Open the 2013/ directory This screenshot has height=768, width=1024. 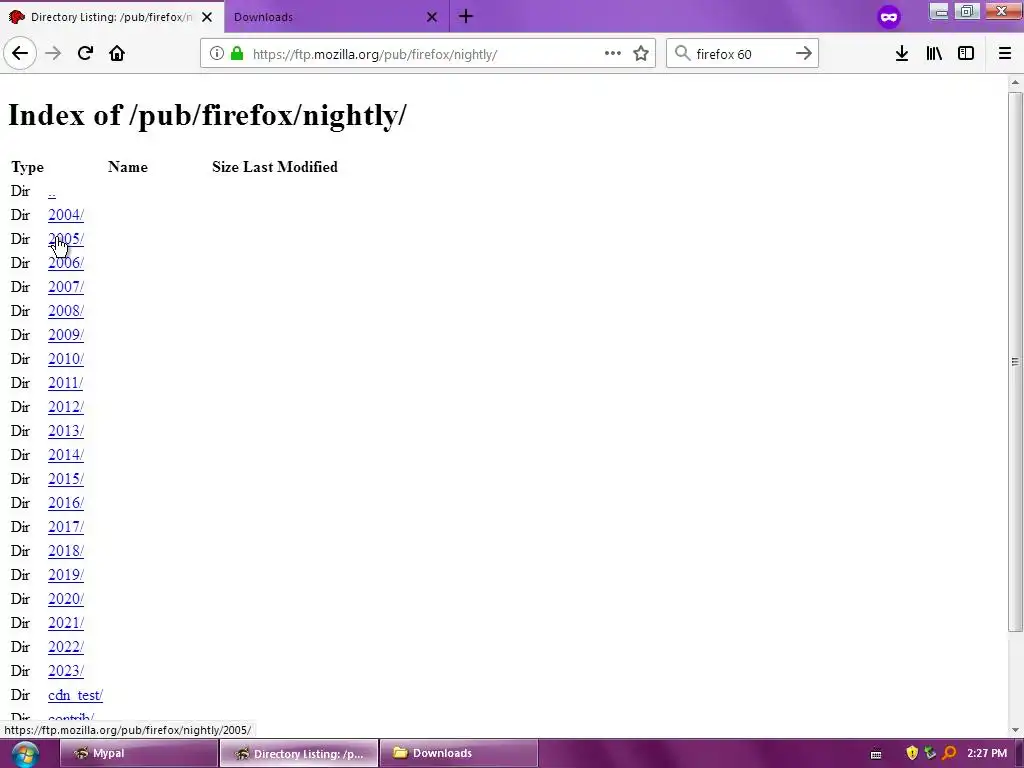(x=65, y=431)
